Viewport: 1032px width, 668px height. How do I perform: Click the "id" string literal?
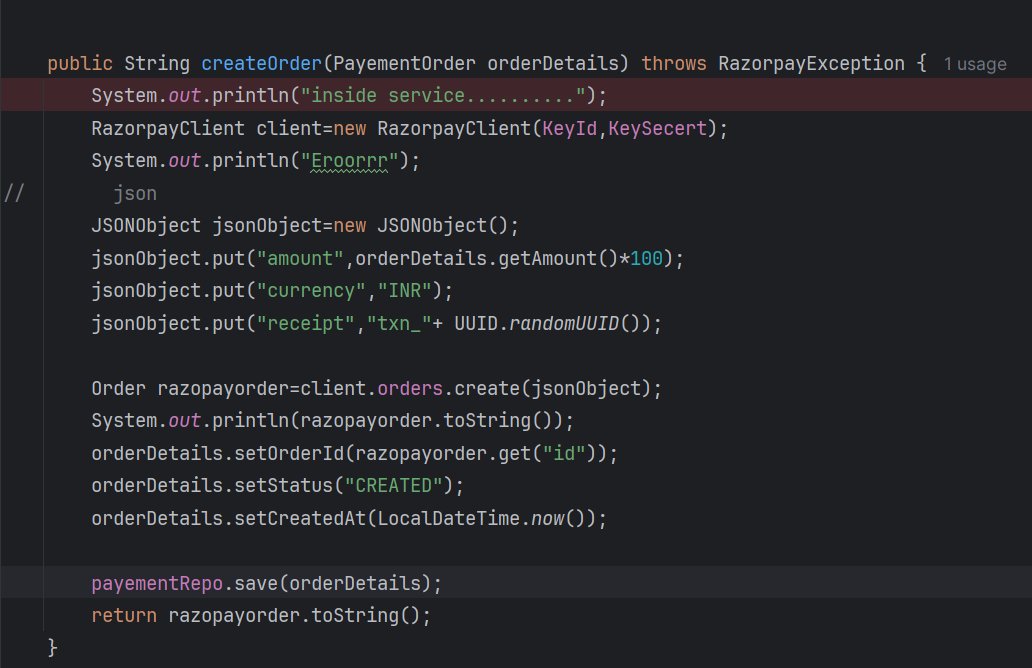(x=564, y=453)
